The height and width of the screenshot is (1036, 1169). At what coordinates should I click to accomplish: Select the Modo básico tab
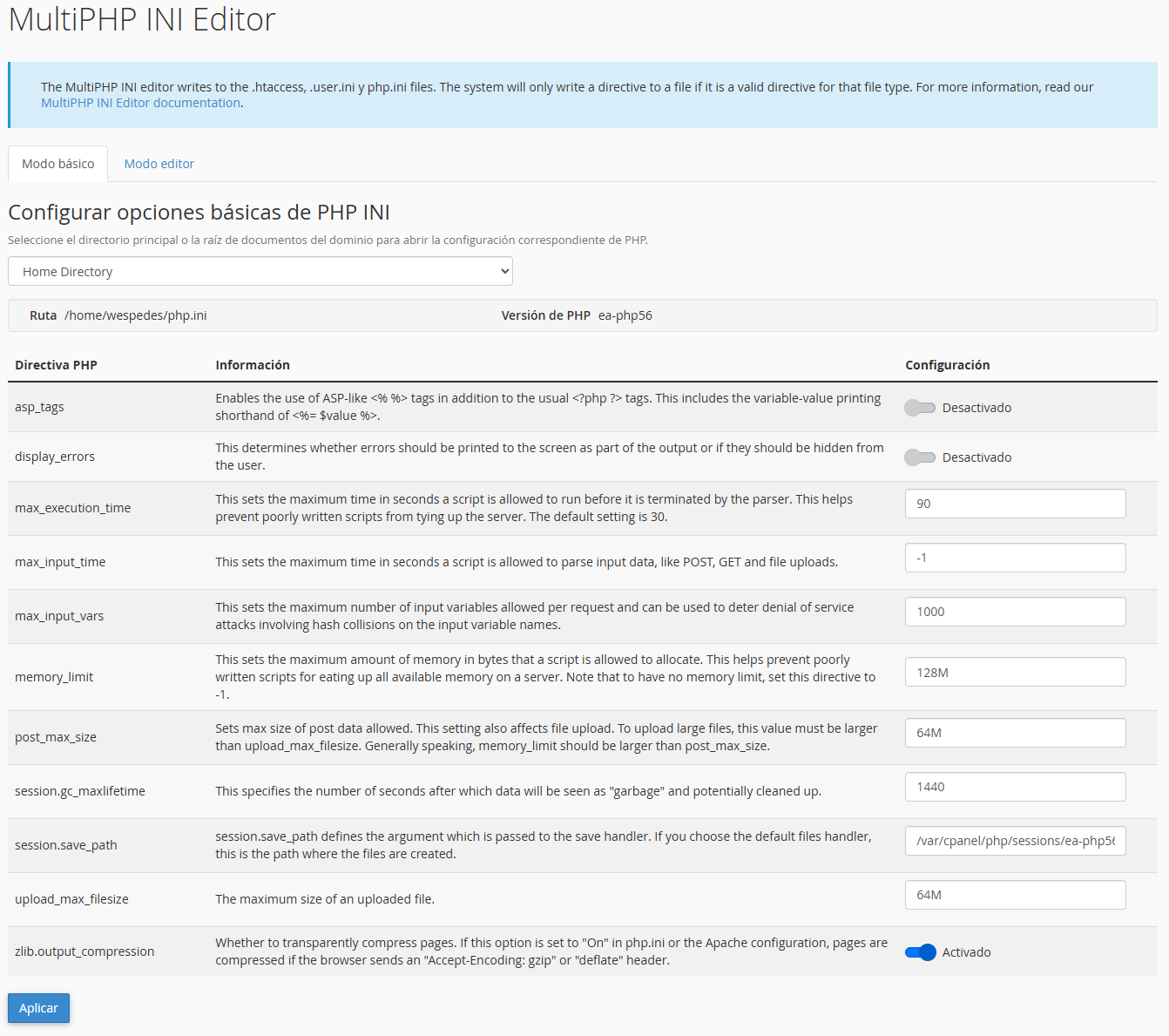[57, 164]
